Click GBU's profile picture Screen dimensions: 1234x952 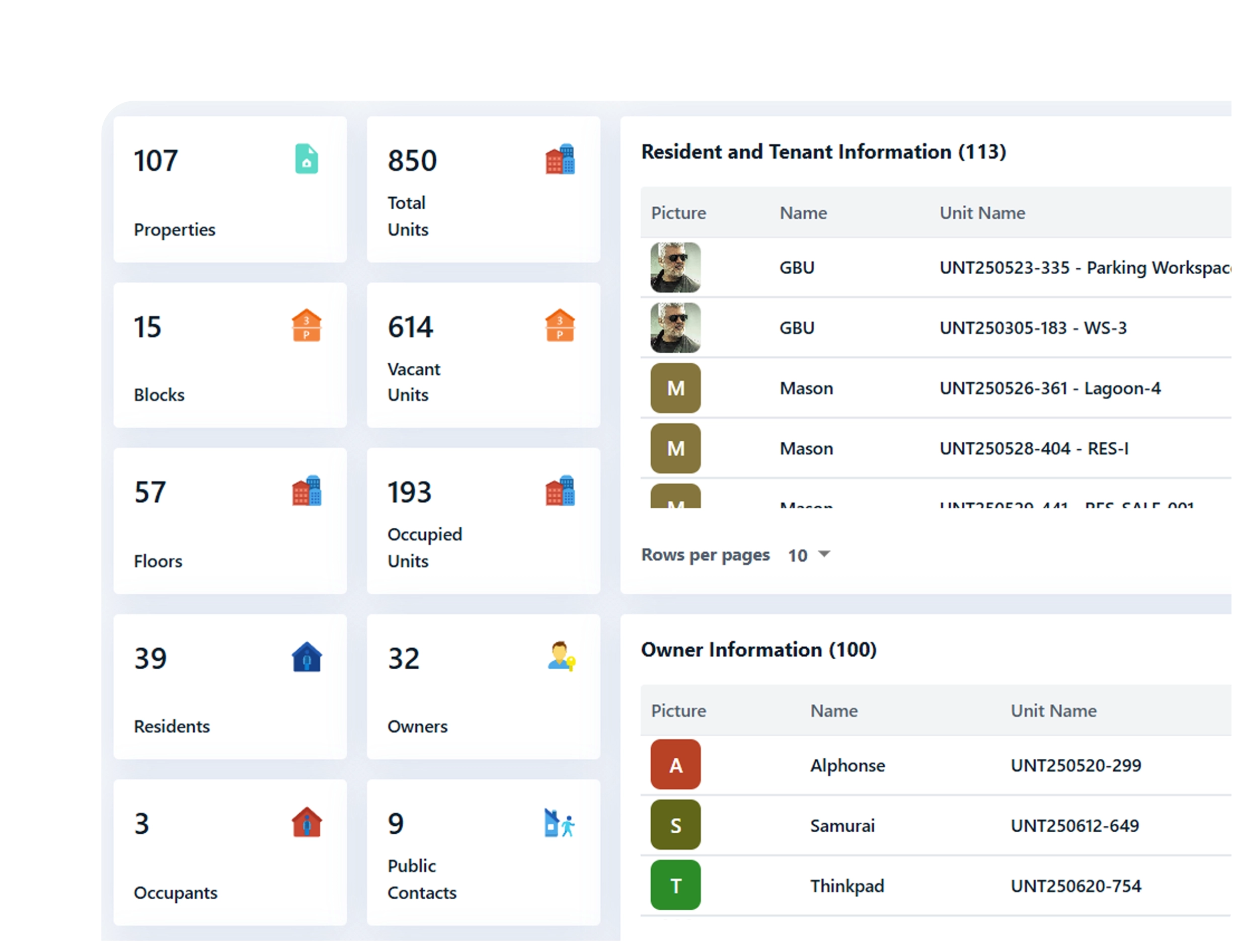pos(675,268)
